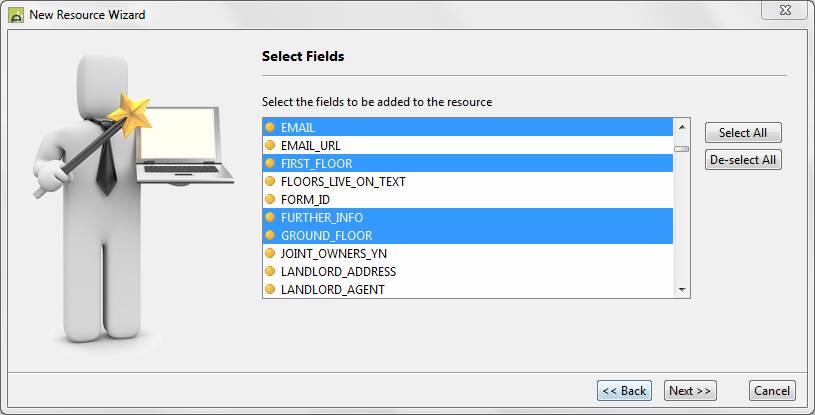Deselect the GROUND_FLOOR field
This screenshot has width=815, height=415.
(326, 235)
